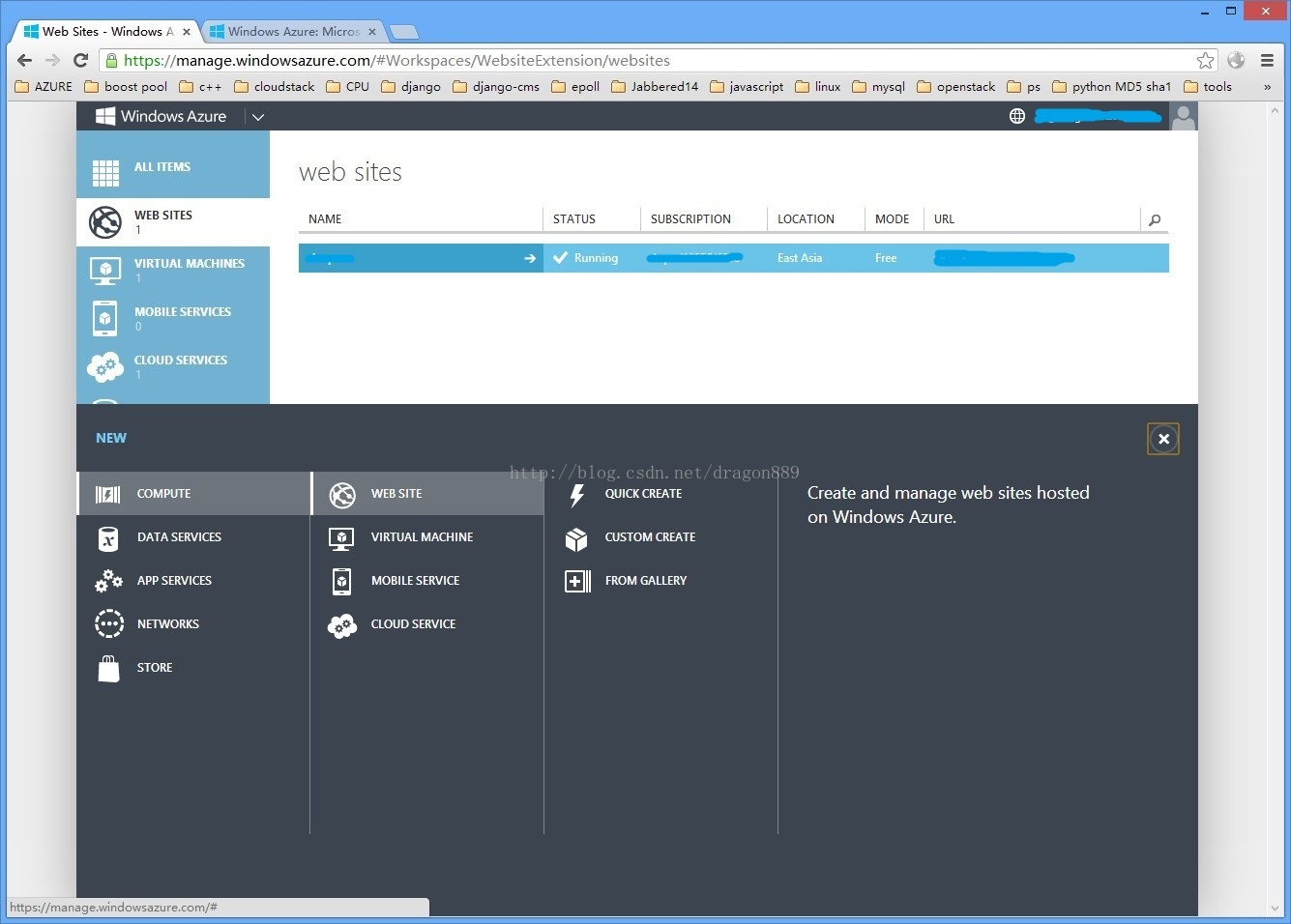Choose Web Site under Compute
The image size is (1291, 924).
427,493
